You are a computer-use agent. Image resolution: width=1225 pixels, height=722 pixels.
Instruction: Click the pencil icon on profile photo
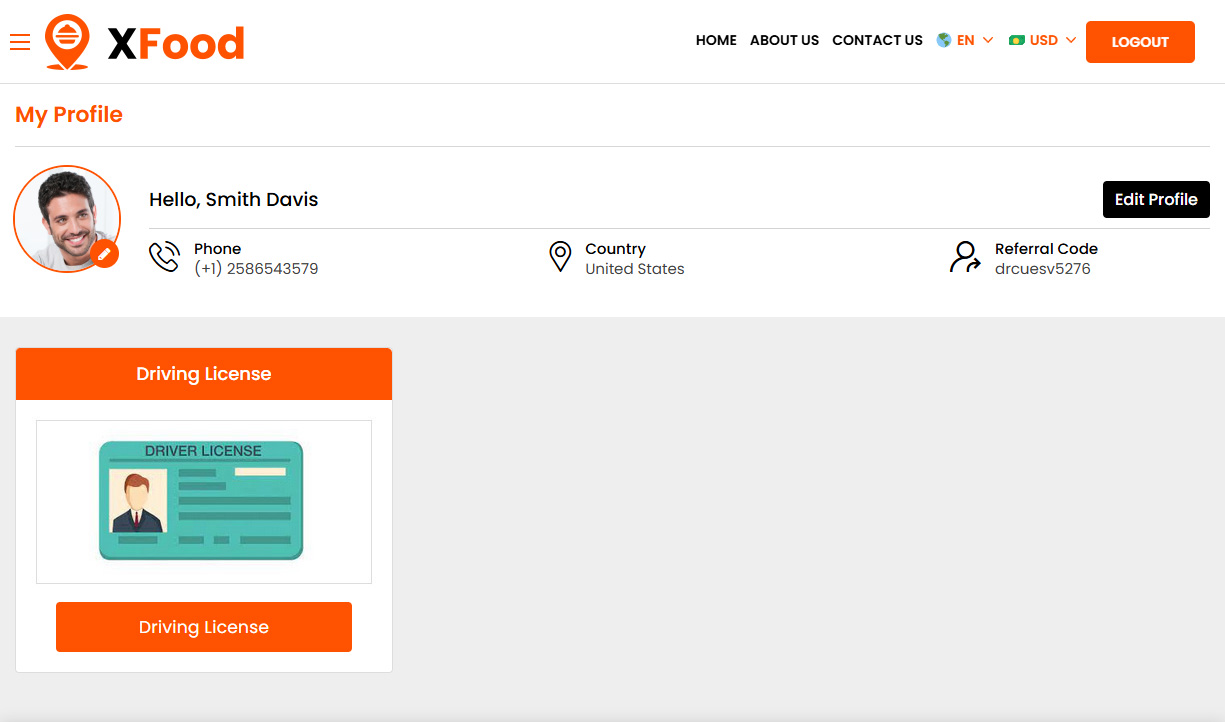(104, 253)
